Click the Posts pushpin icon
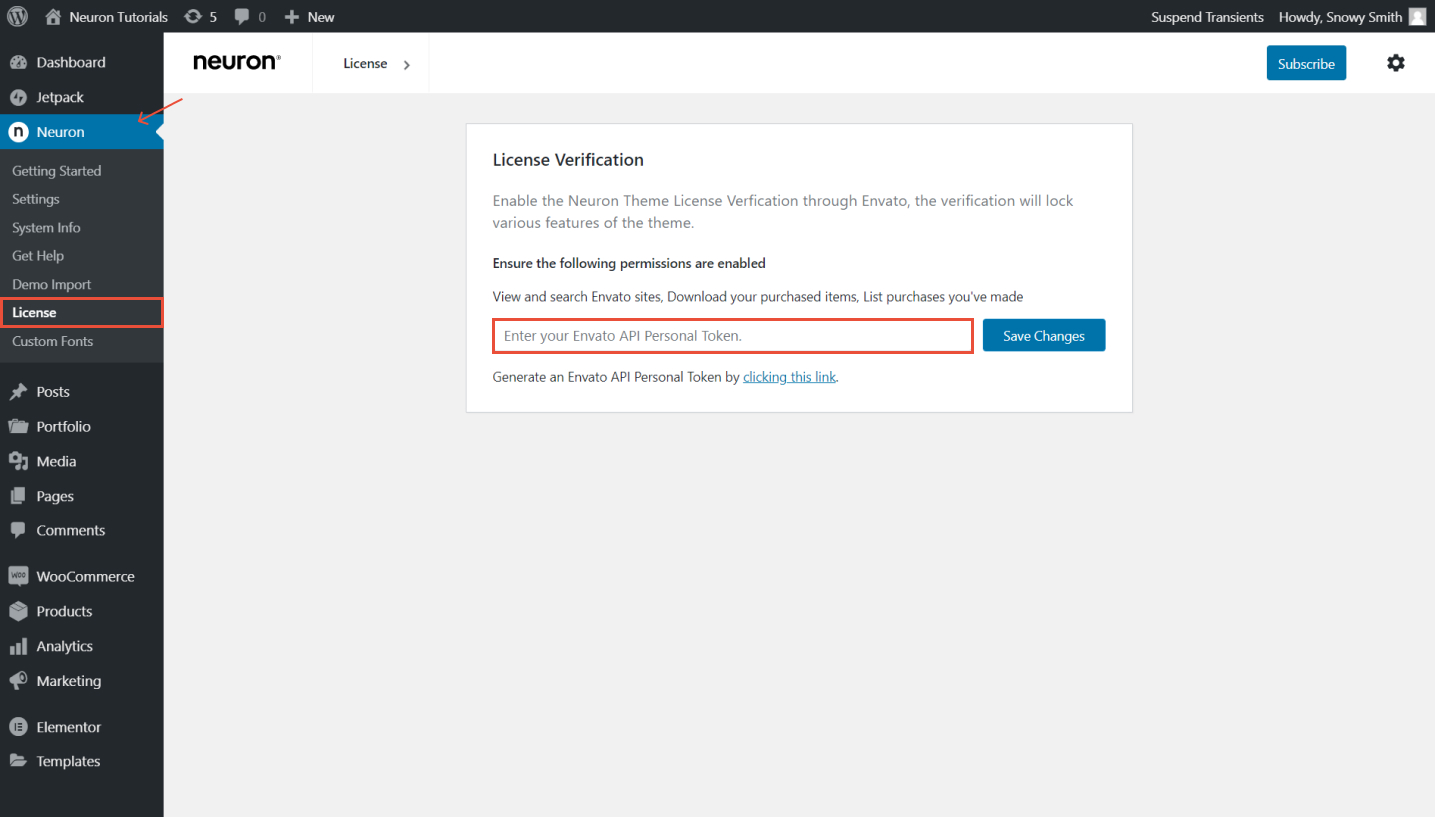This screenshot has height=817, width=1435. 18,392
